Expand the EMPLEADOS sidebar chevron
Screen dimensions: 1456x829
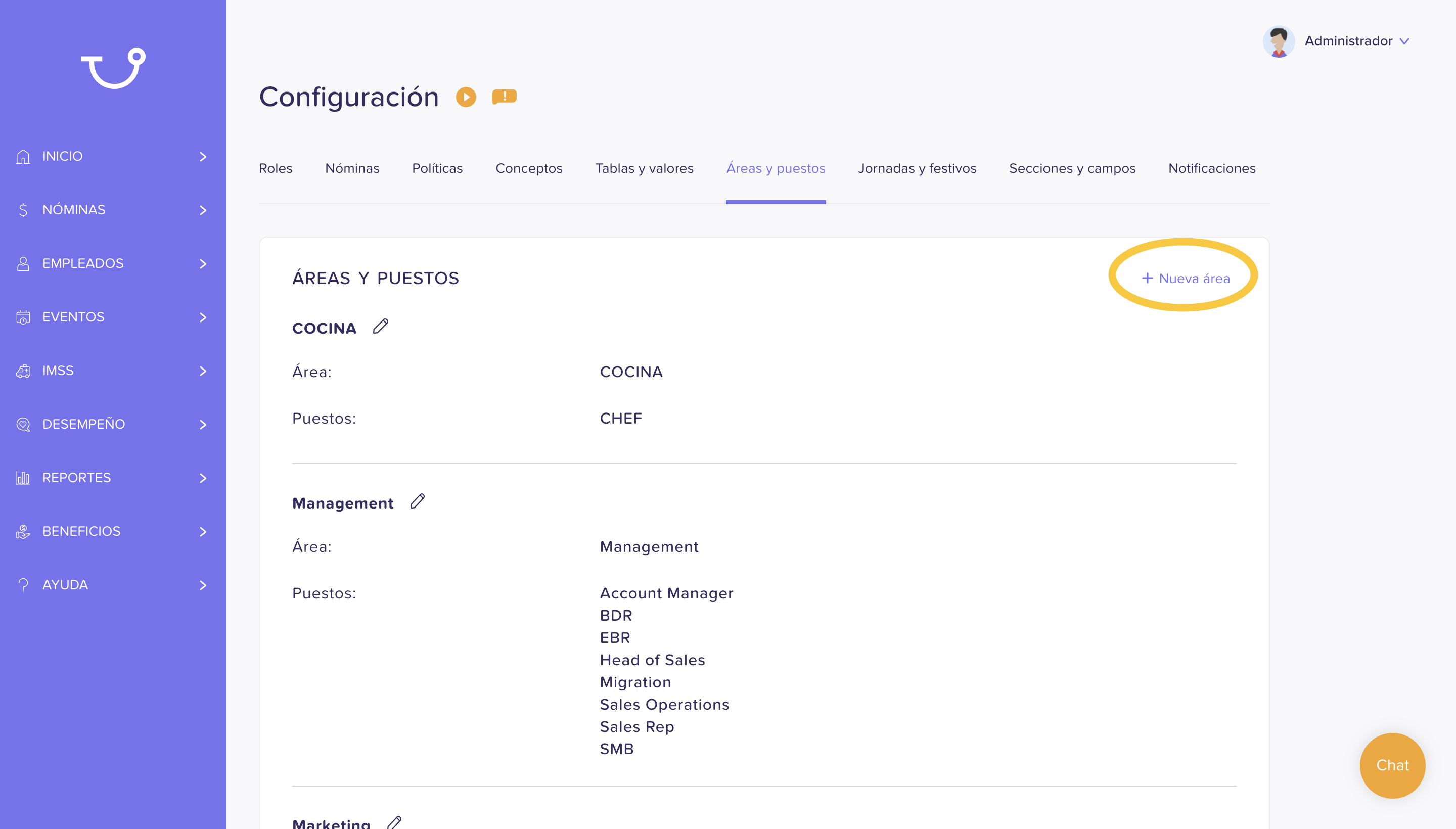(x=203, y=264)
